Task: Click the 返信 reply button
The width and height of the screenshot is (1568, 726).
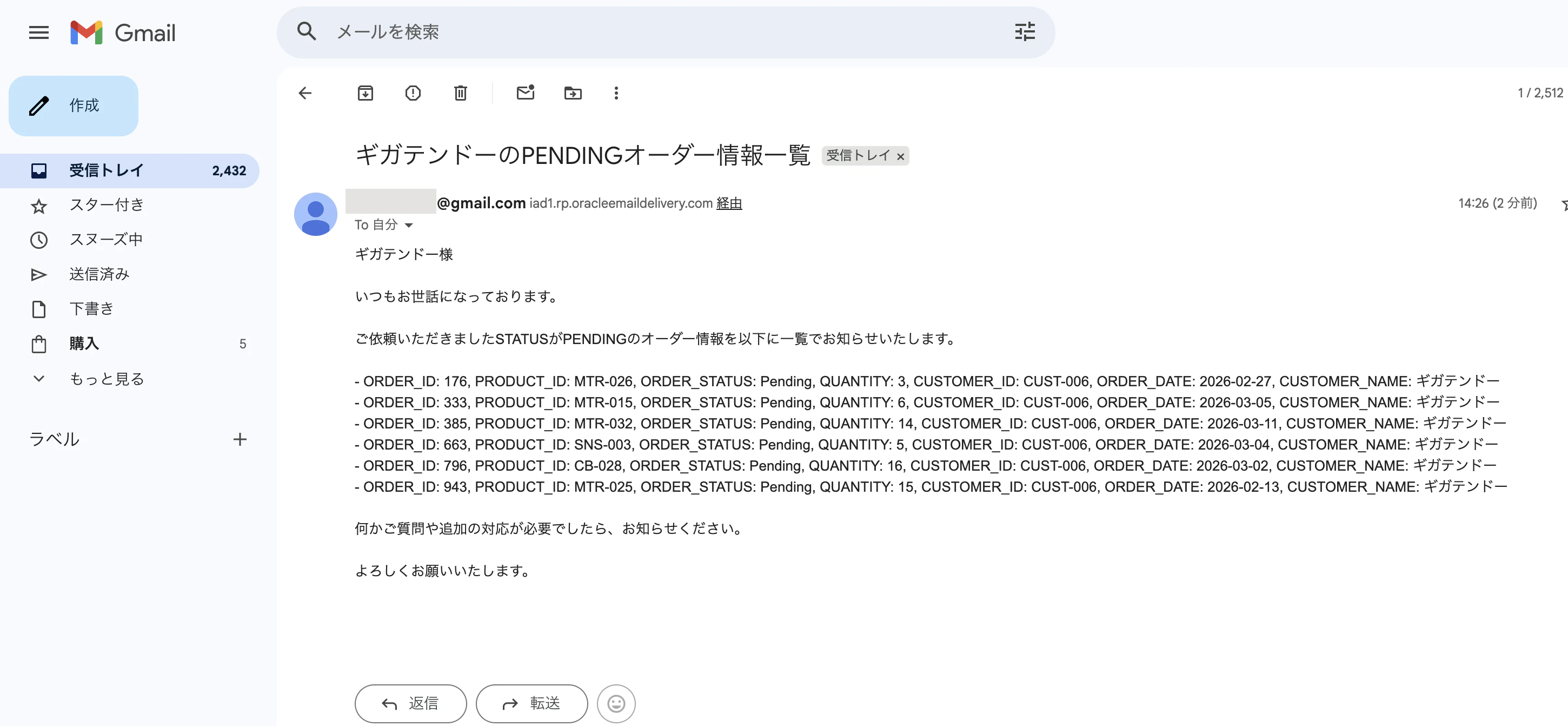Action: click(410, 703)
